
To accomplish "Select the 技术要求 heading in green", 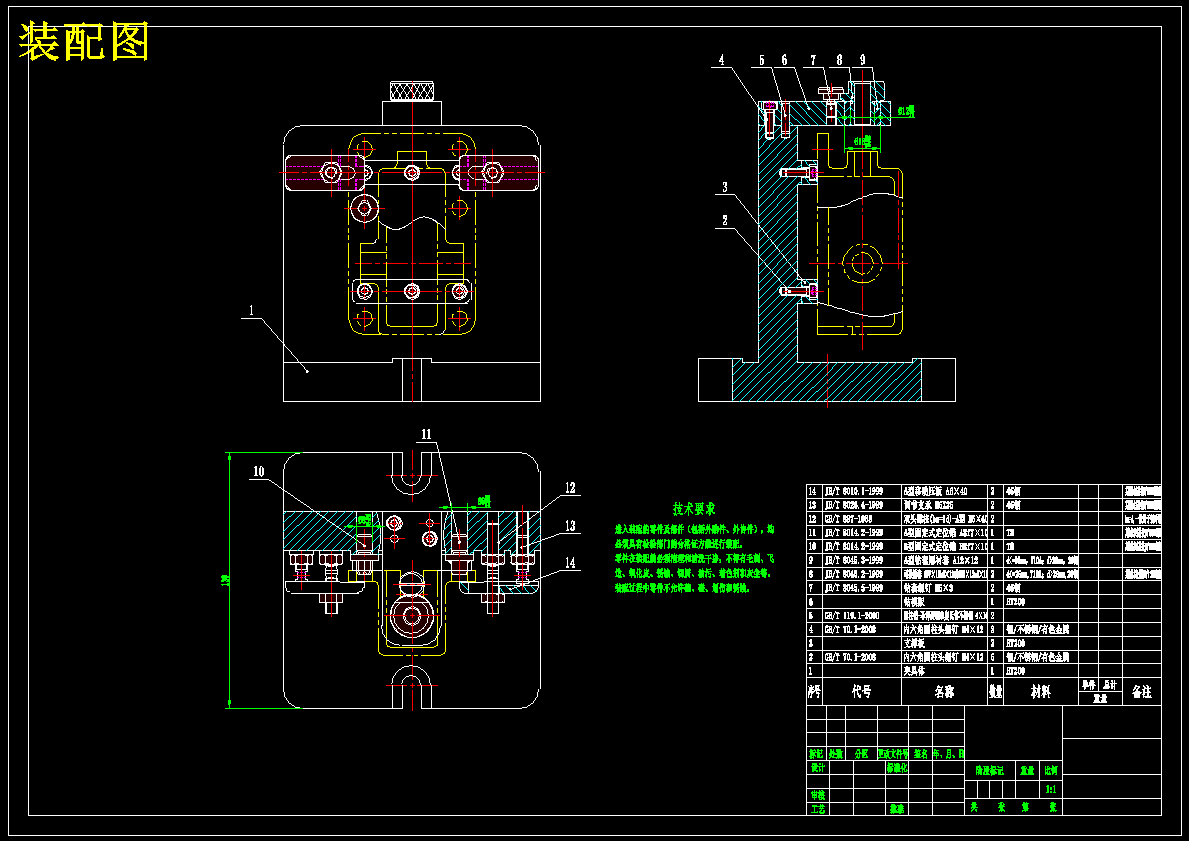I will coord(694,509).
